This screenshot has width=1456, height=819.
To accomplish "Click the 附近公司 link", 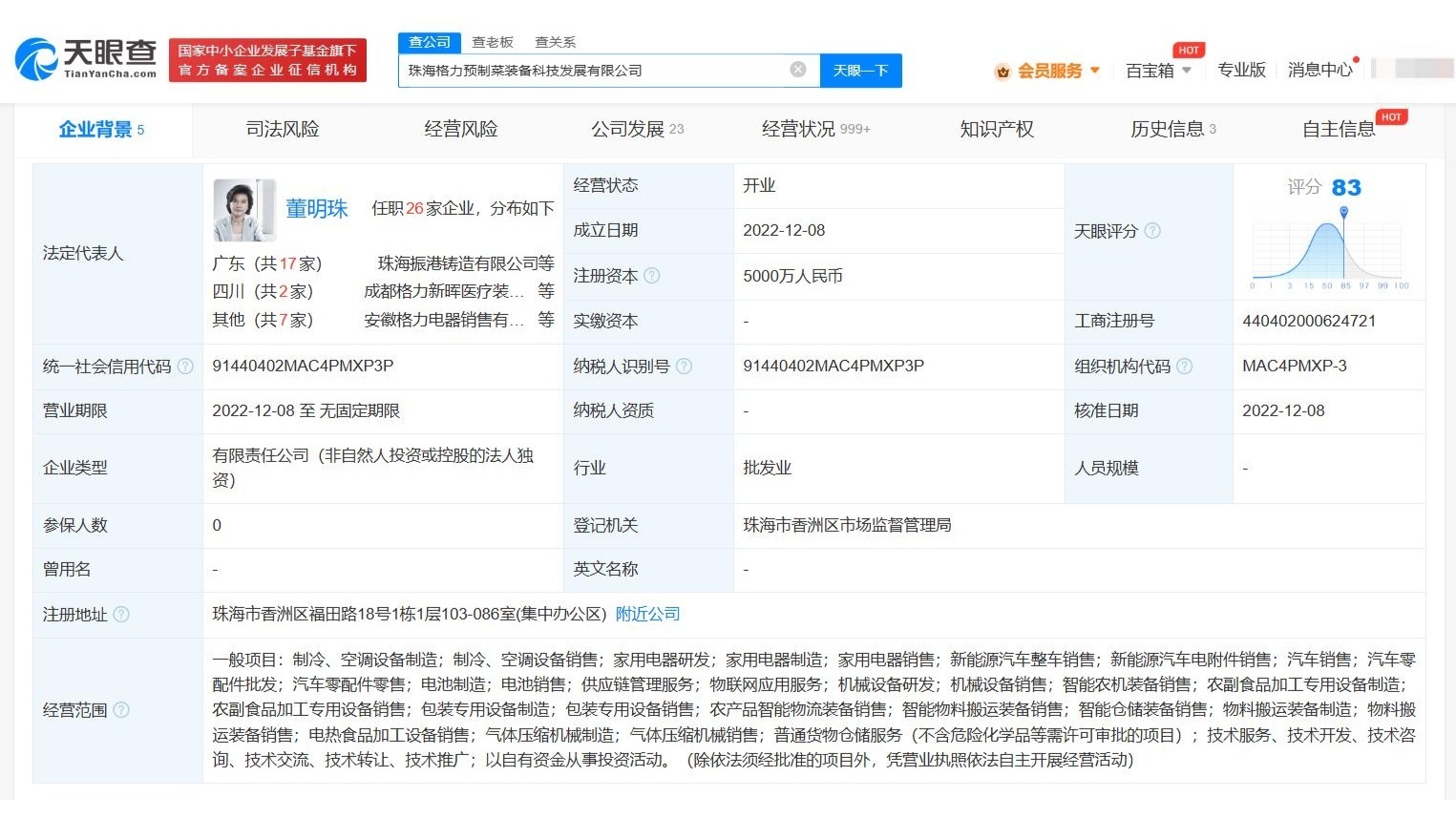I will coord(647,614).
